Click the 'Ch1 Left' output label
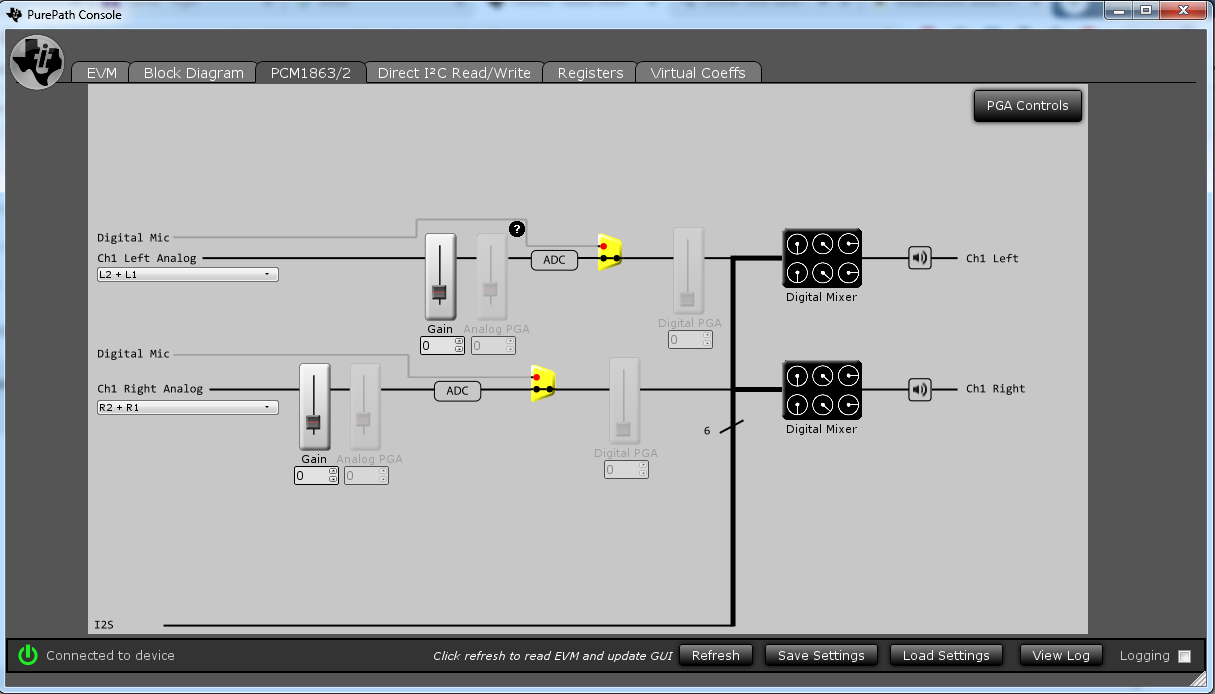This screenshot has width=1215, height=694. [x=992, y=258]
